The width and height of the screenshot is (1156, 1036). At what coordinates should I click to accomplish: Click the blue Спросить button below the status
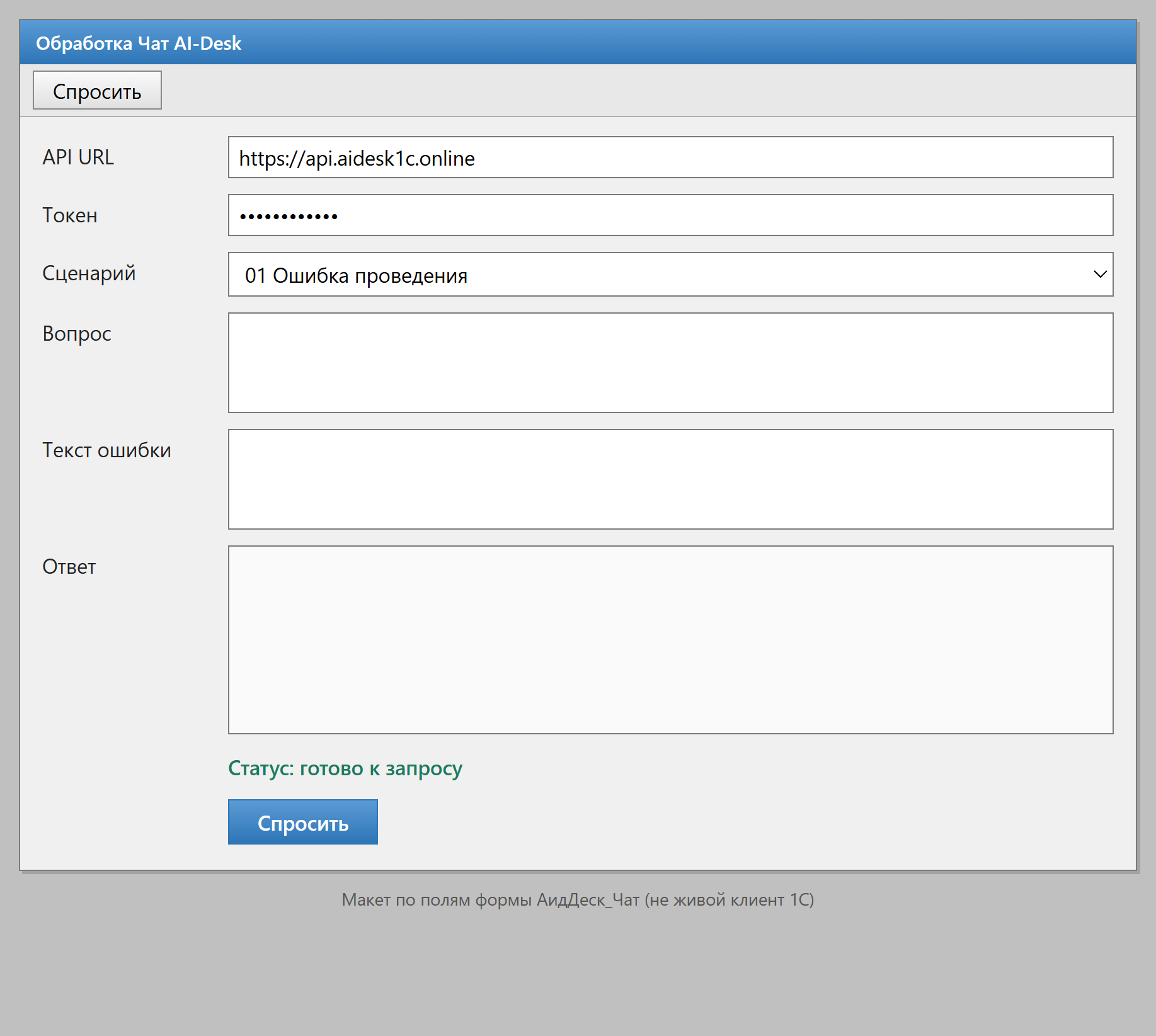[x=303, y=822]
